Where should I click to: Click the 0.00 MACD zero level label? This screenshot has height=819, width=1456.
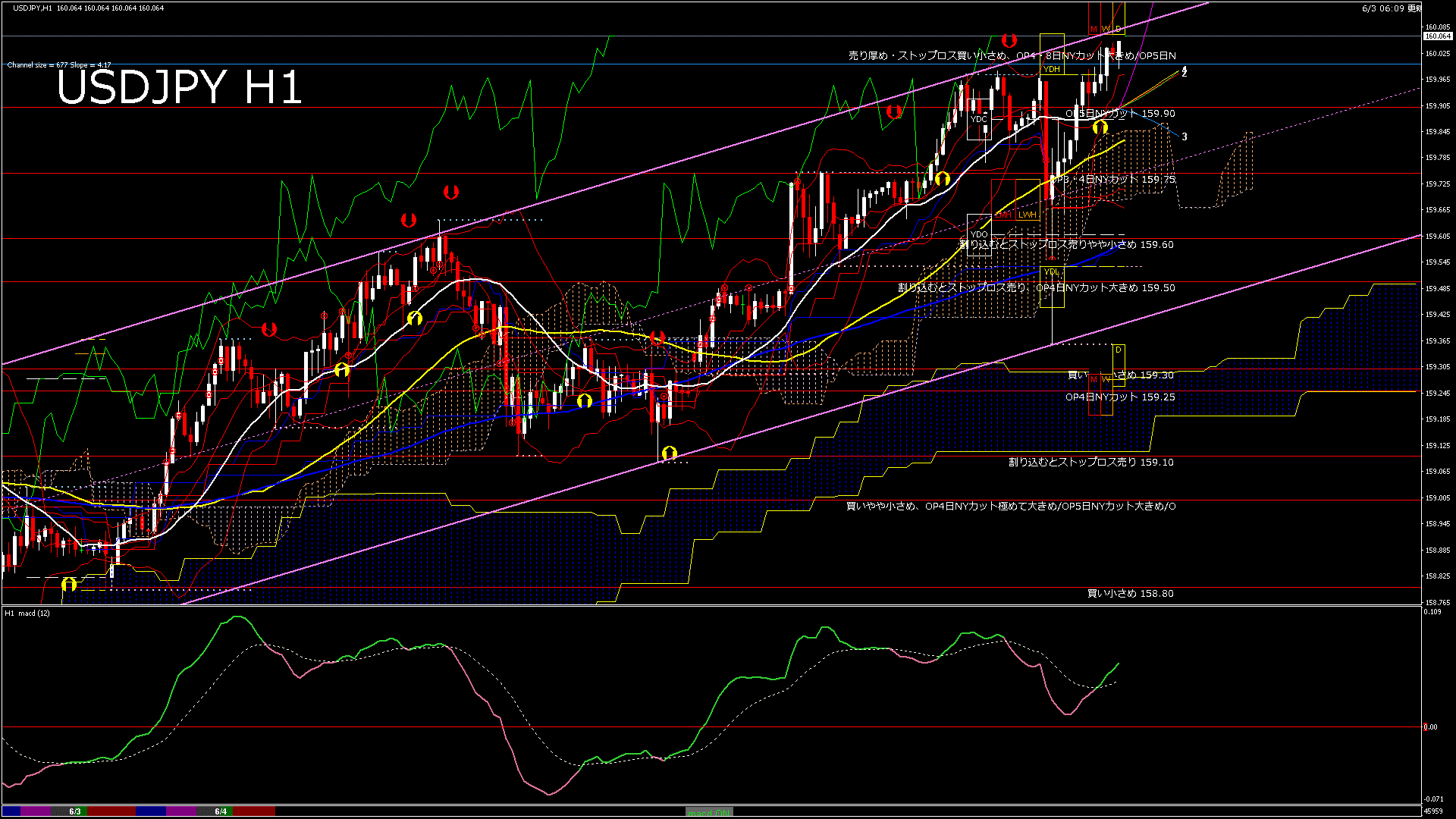coord(1430,727)
